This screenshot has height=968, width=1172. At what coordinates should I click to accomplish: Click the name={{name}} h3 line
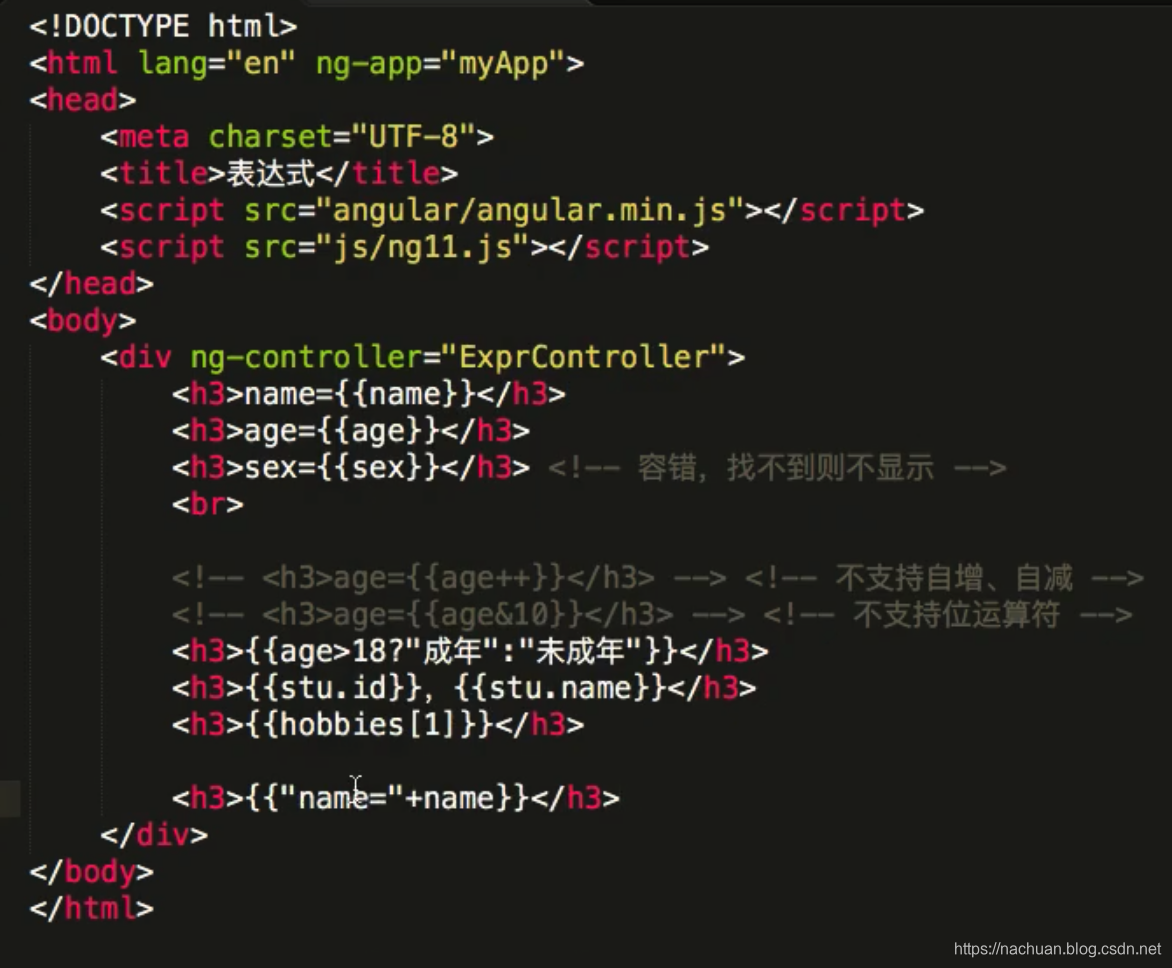pos(368,393)
